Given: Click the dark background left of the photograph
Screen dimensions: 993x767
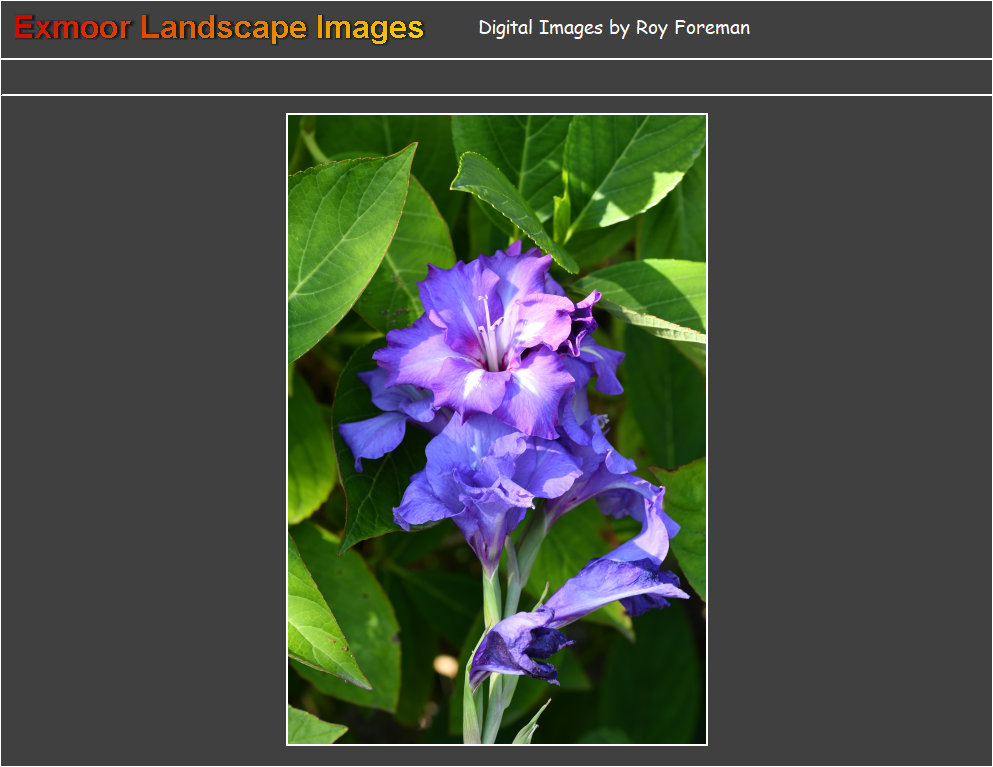Looking at the screenshot, I should [140, 430].
